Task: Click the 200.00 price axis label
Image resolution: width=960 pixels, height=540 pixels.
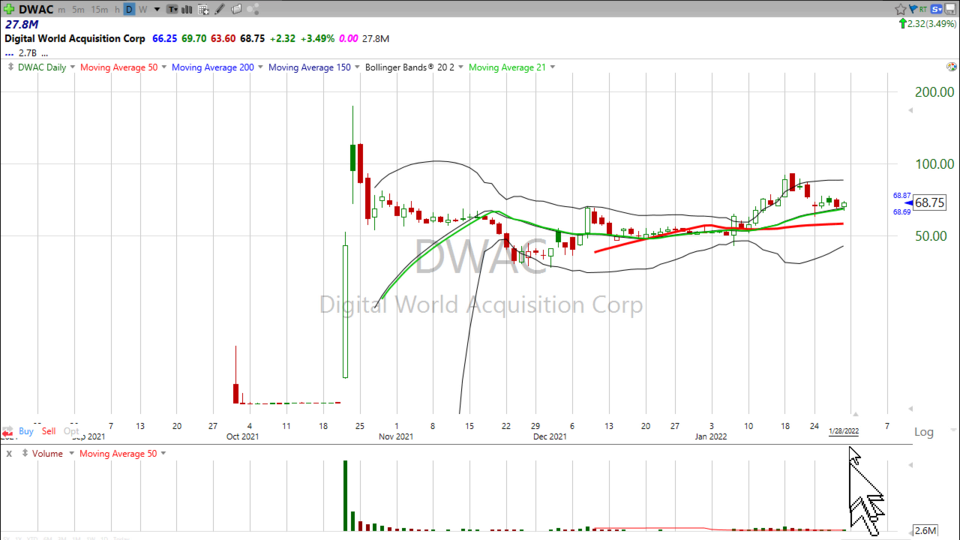Action: point(934,92)
